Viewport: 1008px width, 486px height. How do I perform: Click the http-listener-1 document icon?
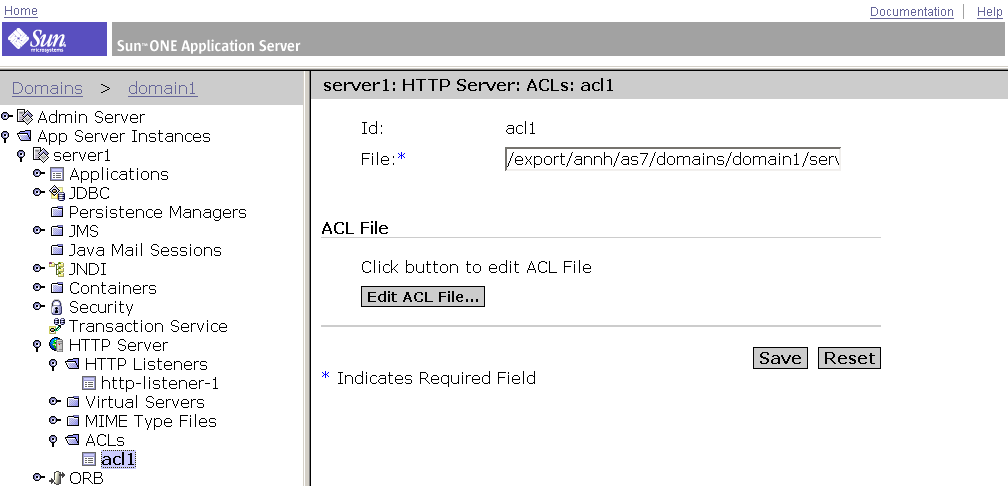89,383
